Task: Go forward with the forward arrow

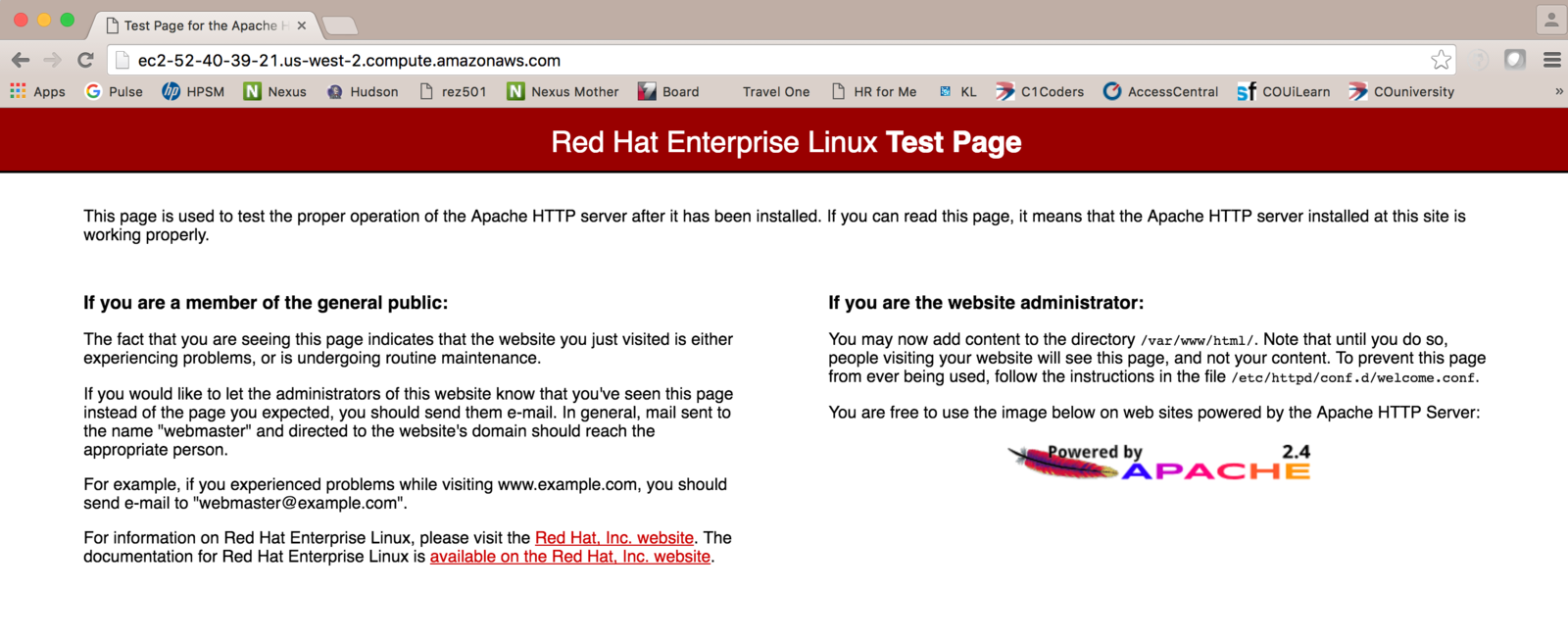Action: (53, 60)
